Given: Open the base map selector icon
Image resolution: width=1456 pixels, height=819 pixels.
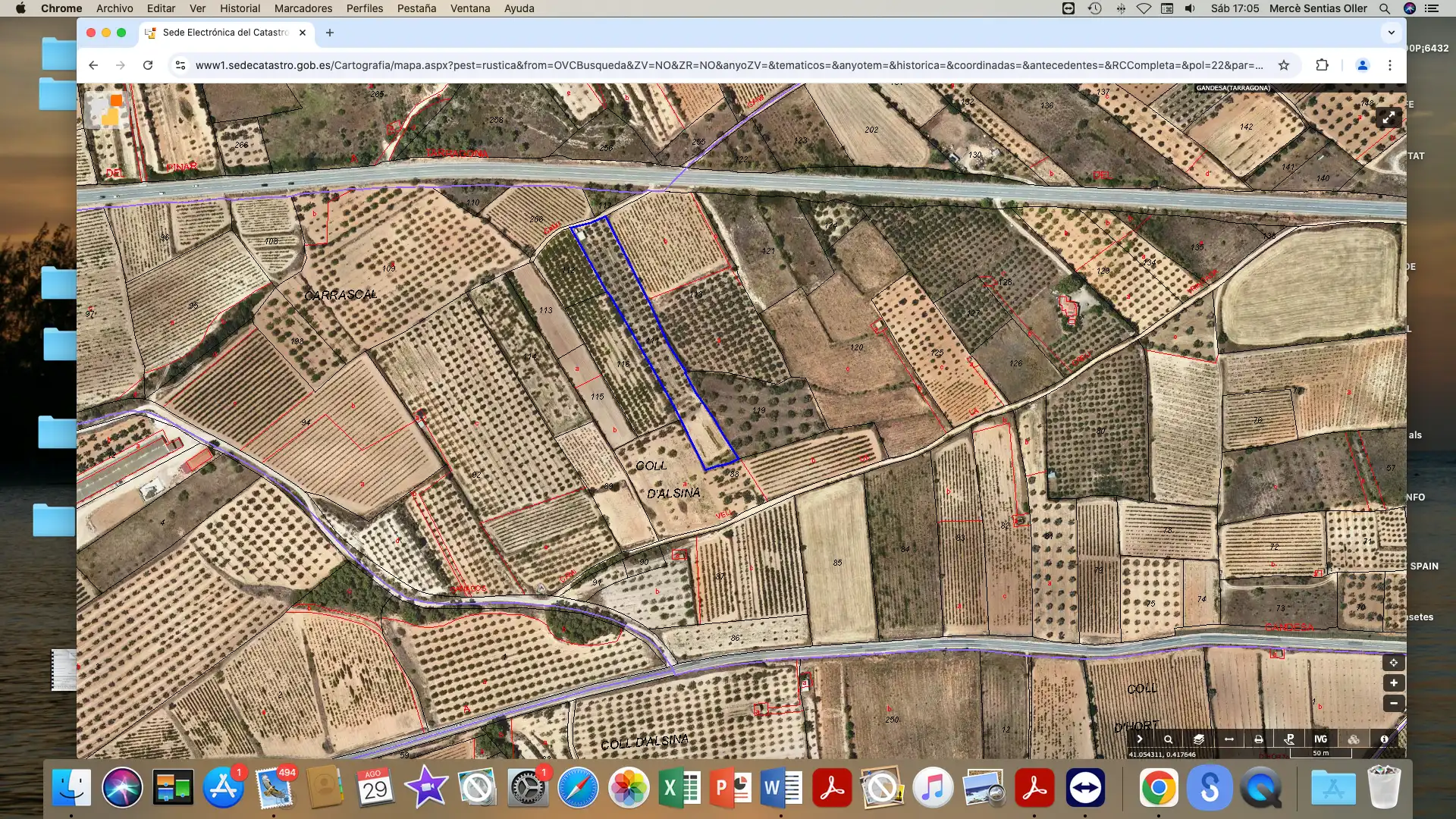Looking at the screenshot, I should pos(105,110).
